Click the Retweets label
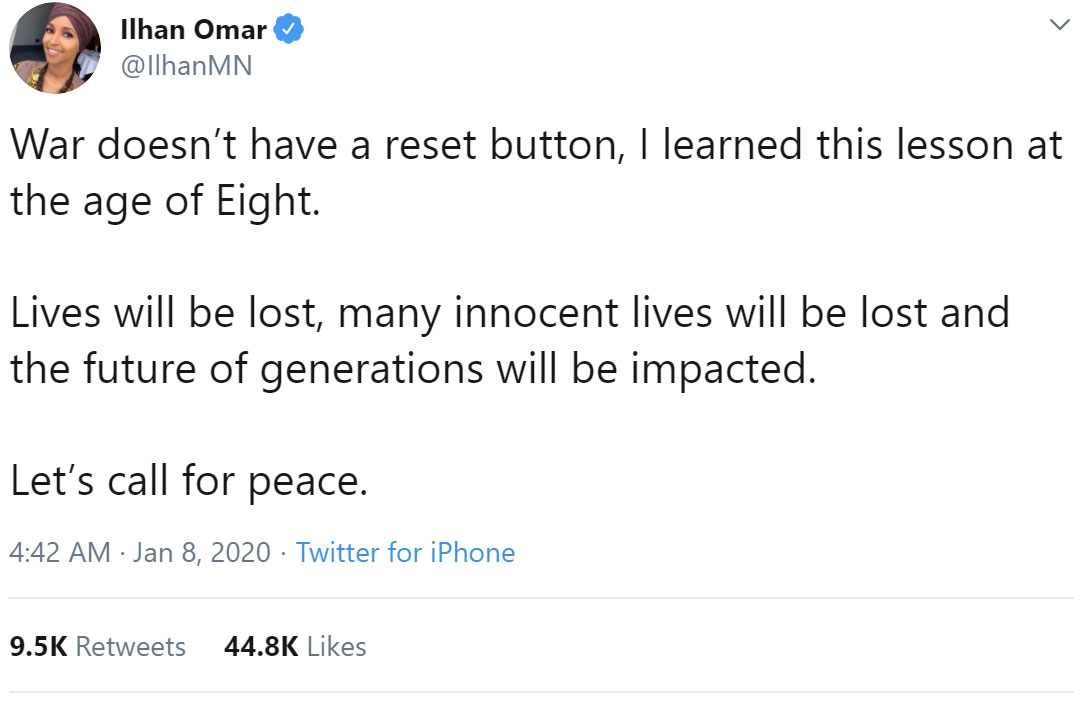Viewport: 1092px width, 707px height. pyautogui.click(x=131, y=647)
